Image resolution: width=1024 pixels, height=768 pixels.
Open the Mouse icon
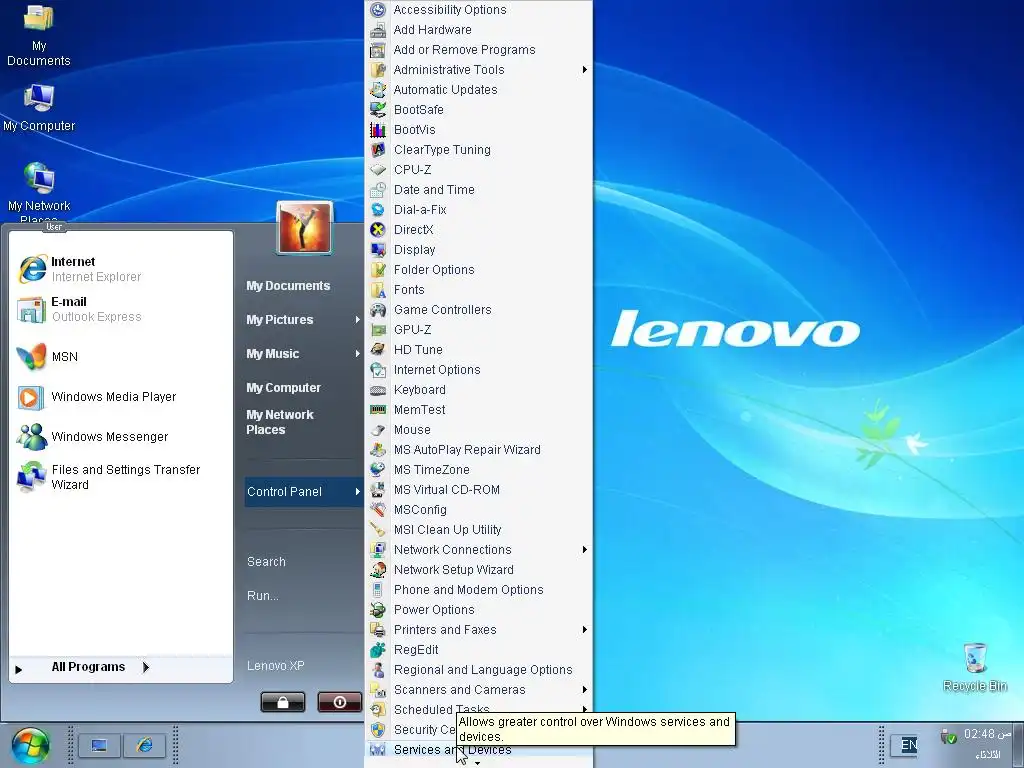(377, 430)
